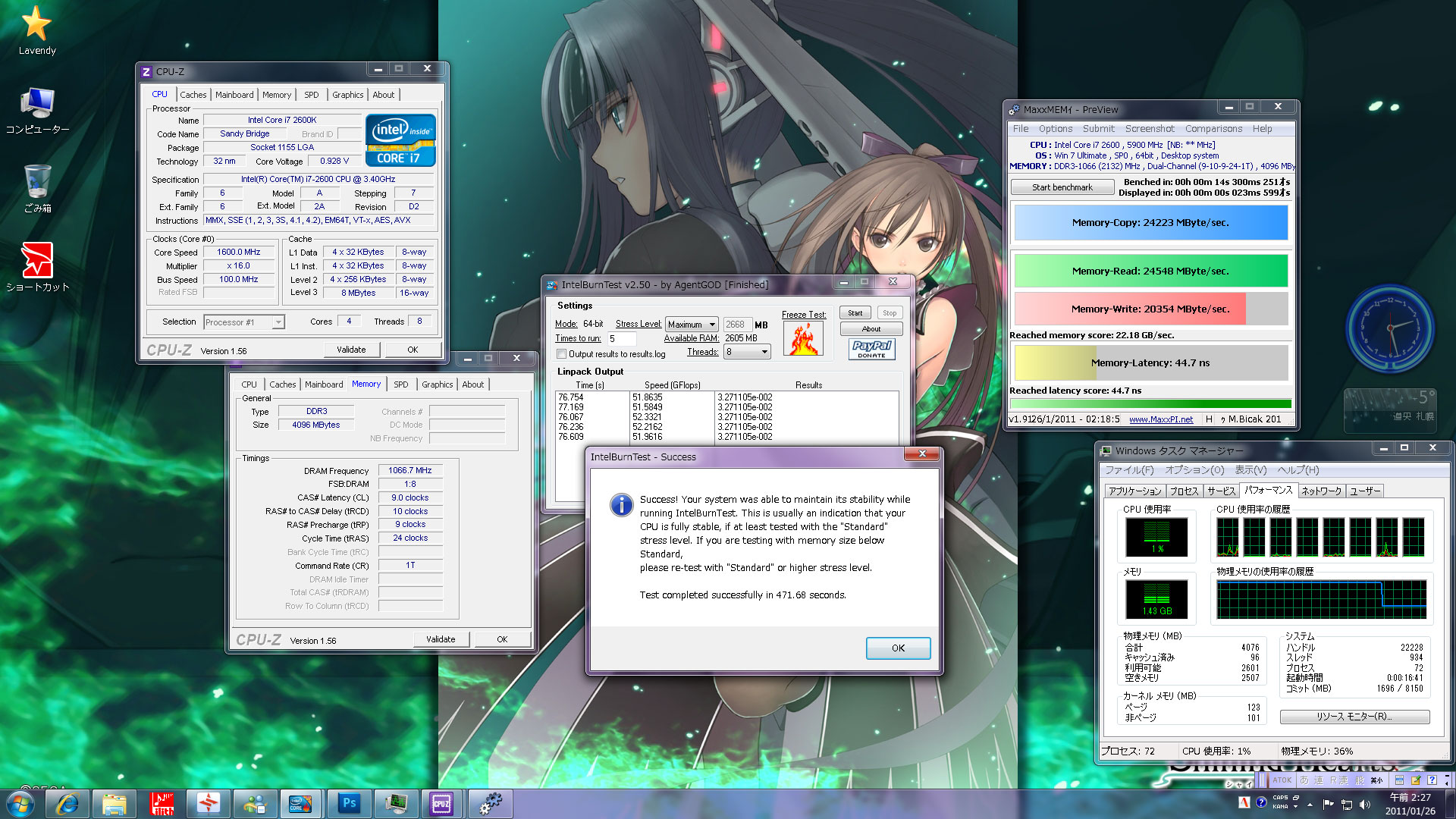This screenshot has width=1456, height=819.
Task: Click Start benchmark in MaxxMEM
Action: [x=1062, y=187]
